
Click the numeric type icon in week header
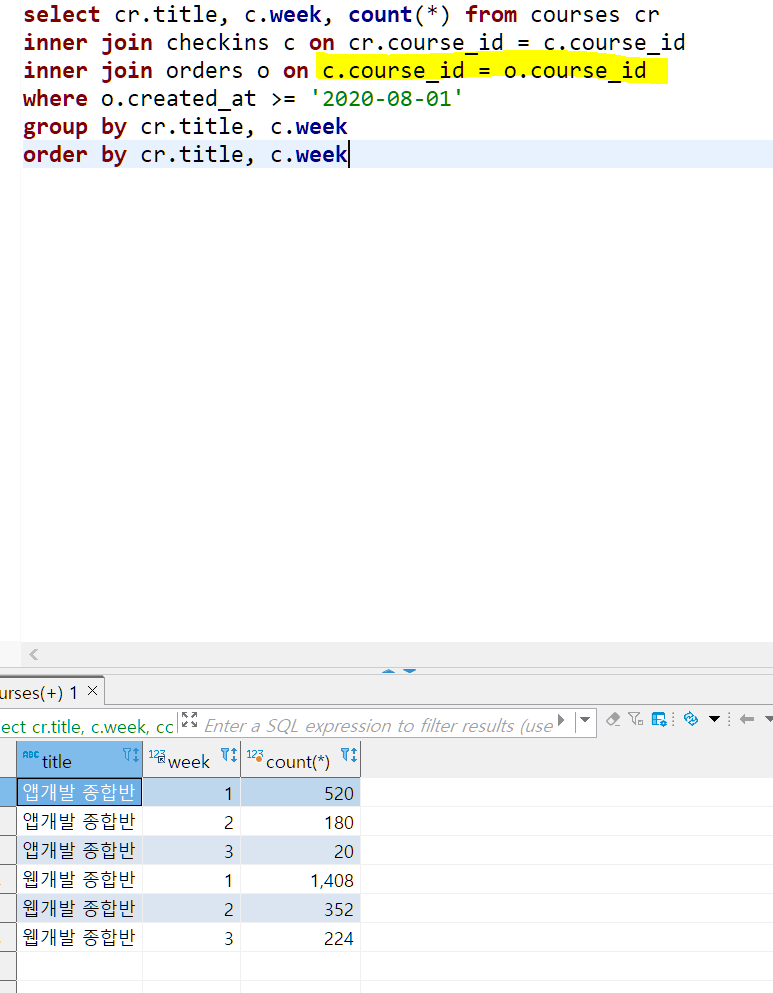pyautogui.click(x=157, y=756)
